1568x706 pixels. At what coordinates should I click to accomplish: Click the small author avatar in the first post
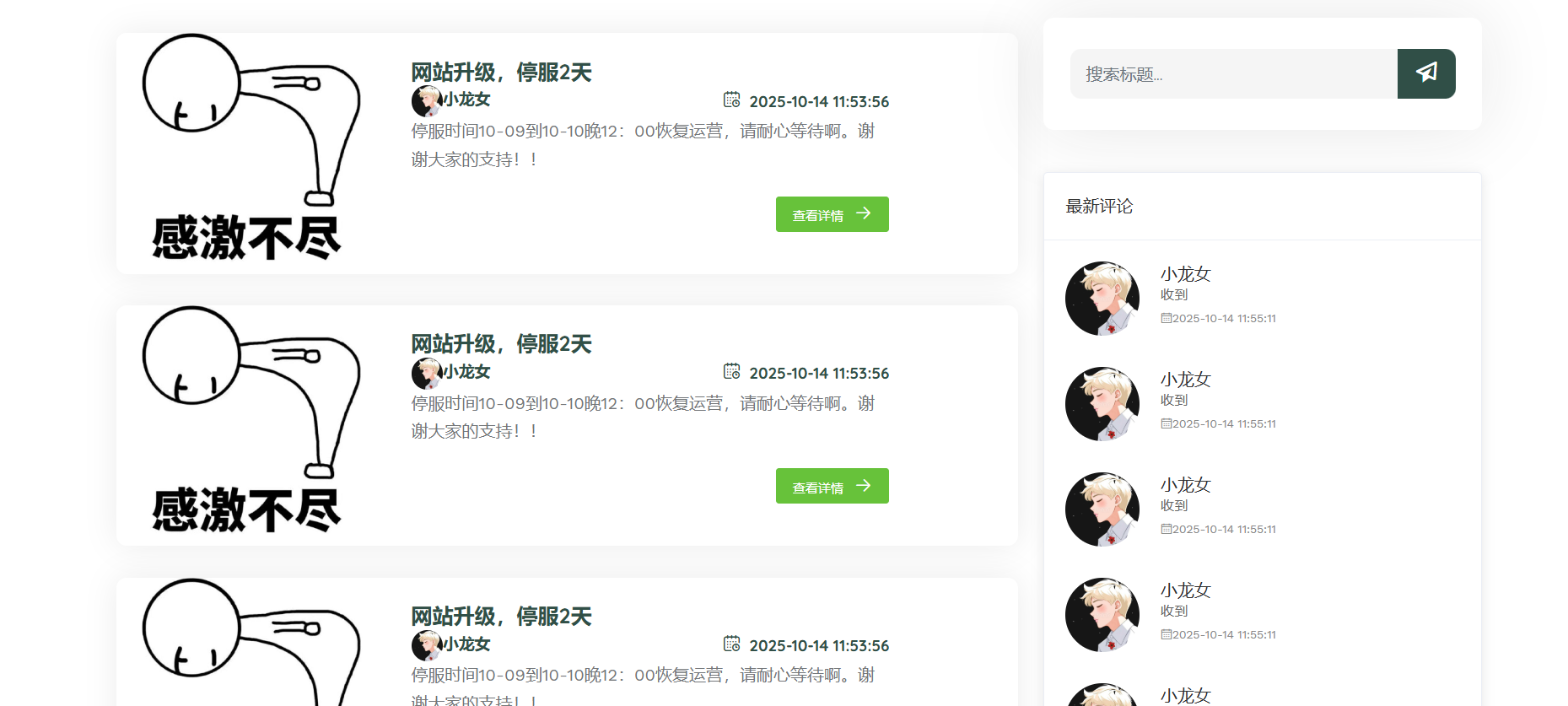[427, 101]
